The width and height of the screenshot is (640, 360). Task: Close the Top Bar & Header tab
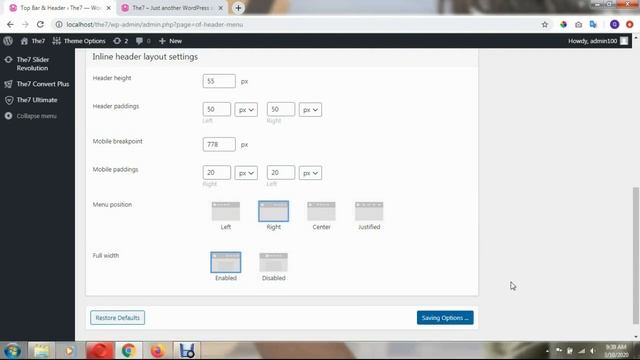tap(109, 8)
